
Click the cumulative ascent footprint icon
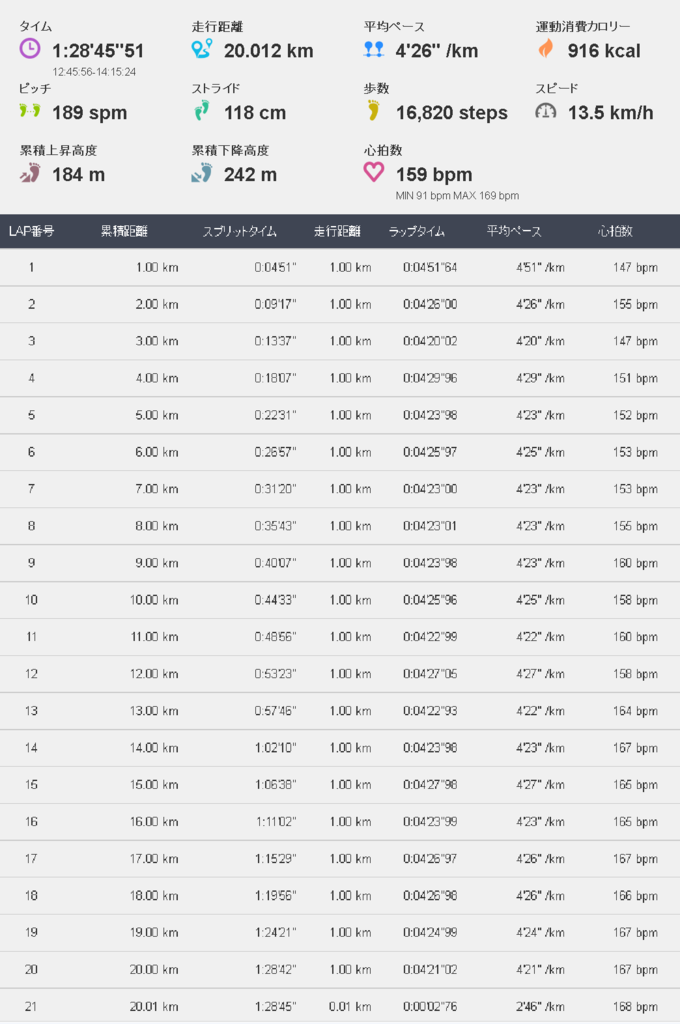point(30,173)
